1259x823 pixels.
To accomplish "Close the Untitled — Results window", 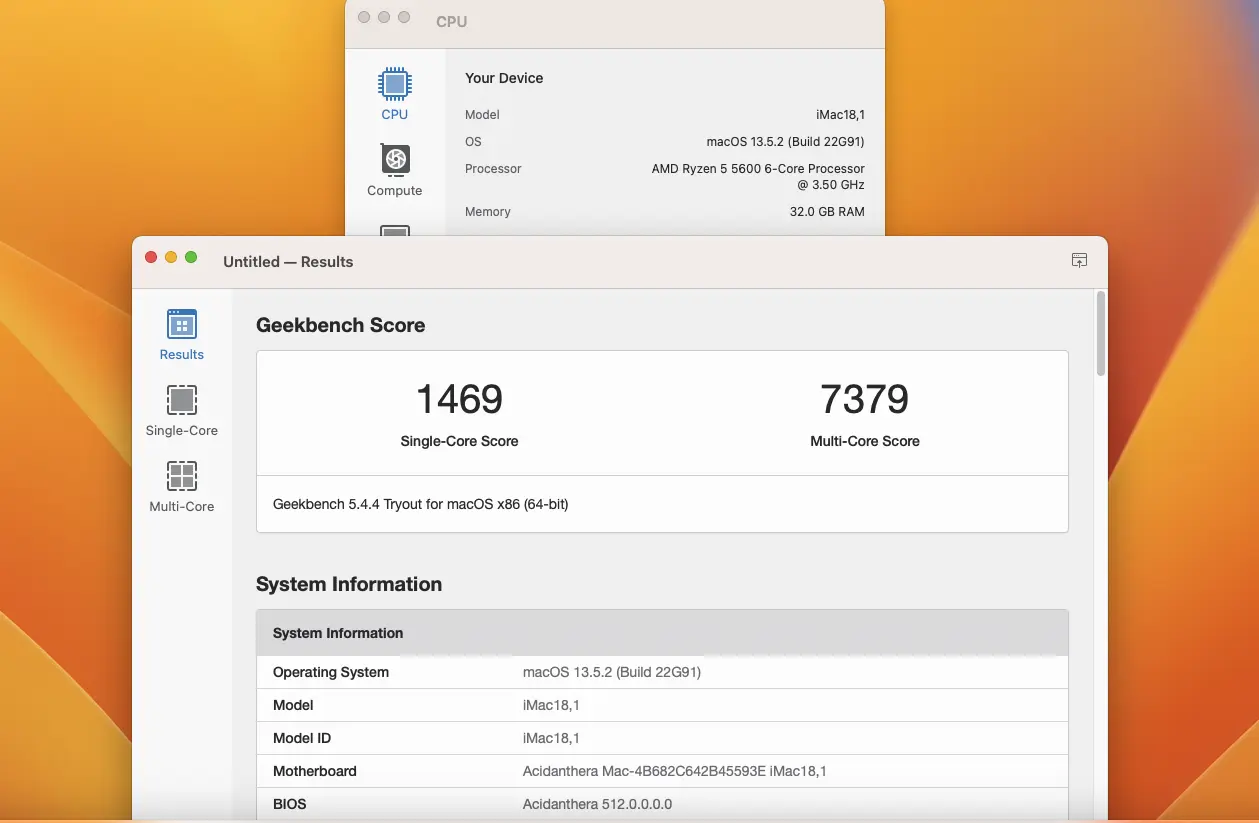I will click(x=151, y=258).
